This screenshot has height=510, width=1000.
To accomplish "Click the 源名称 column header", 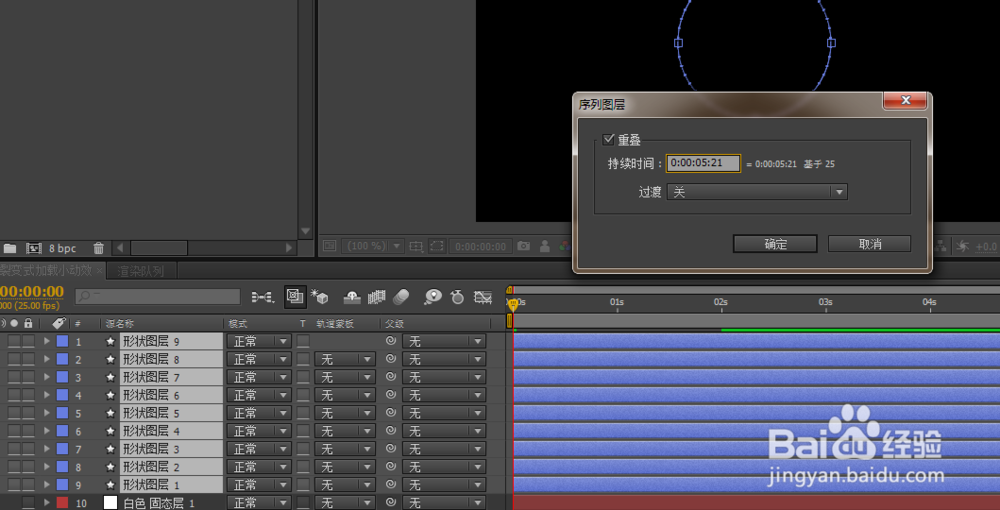I will (x=119, y=323).
